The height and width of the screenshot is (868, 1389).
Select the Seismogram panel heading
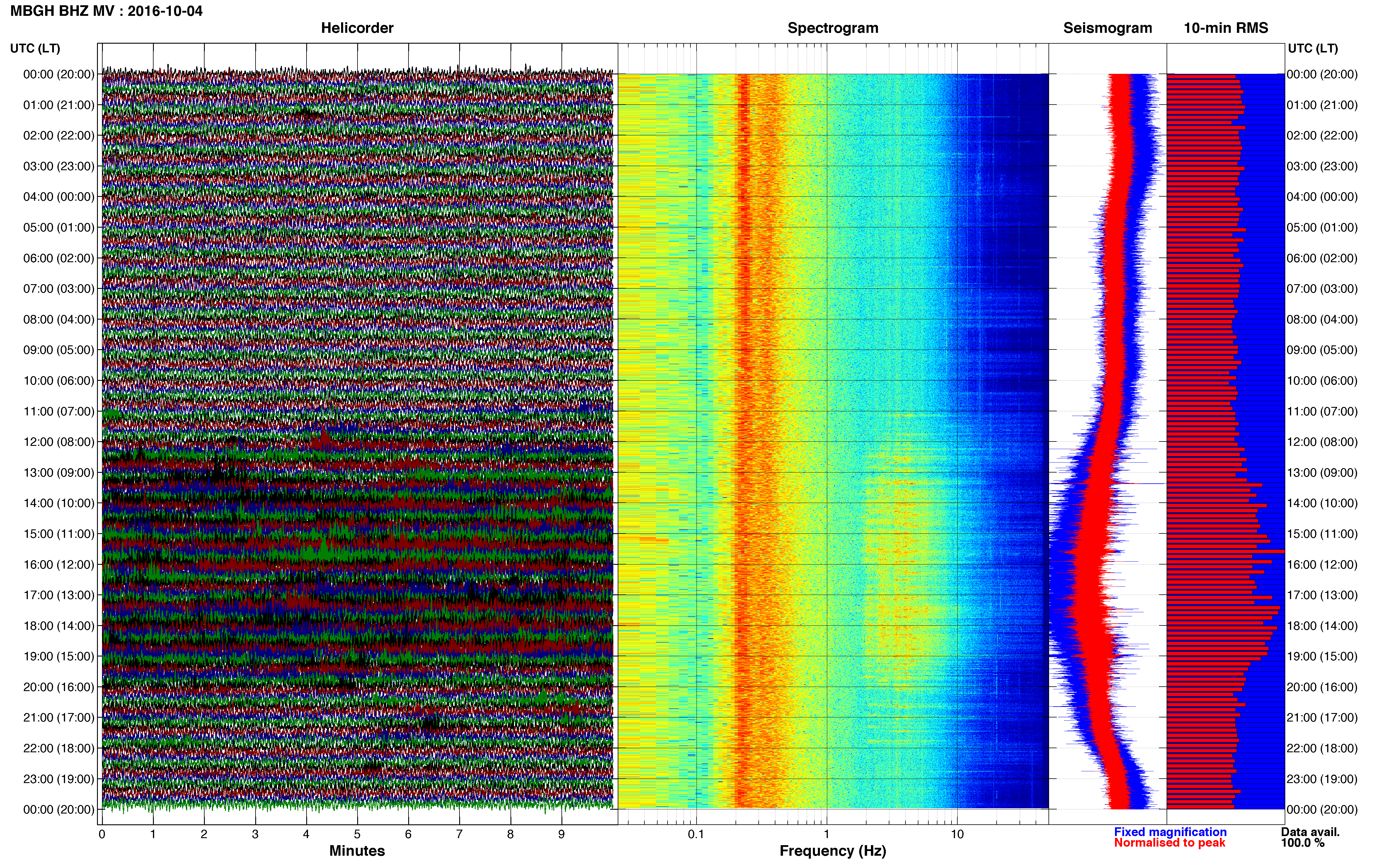(1108, 28)
